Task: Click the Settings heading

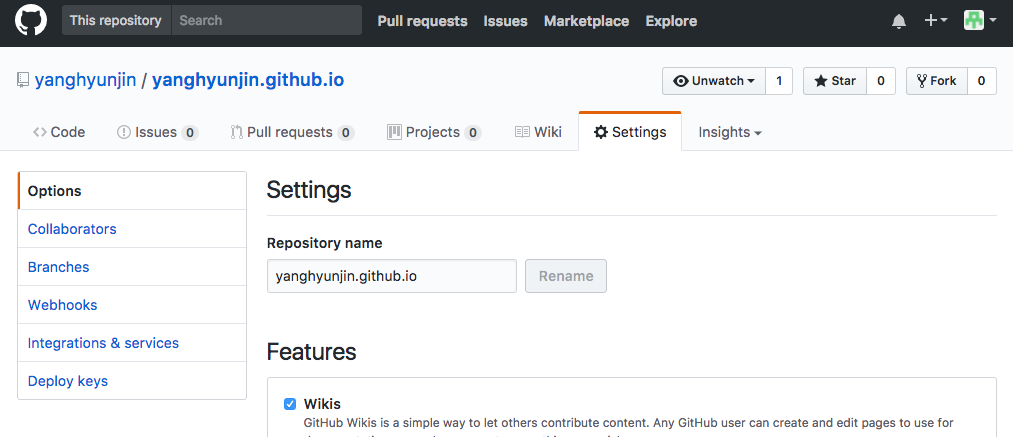Action: [x=309, y=190]
